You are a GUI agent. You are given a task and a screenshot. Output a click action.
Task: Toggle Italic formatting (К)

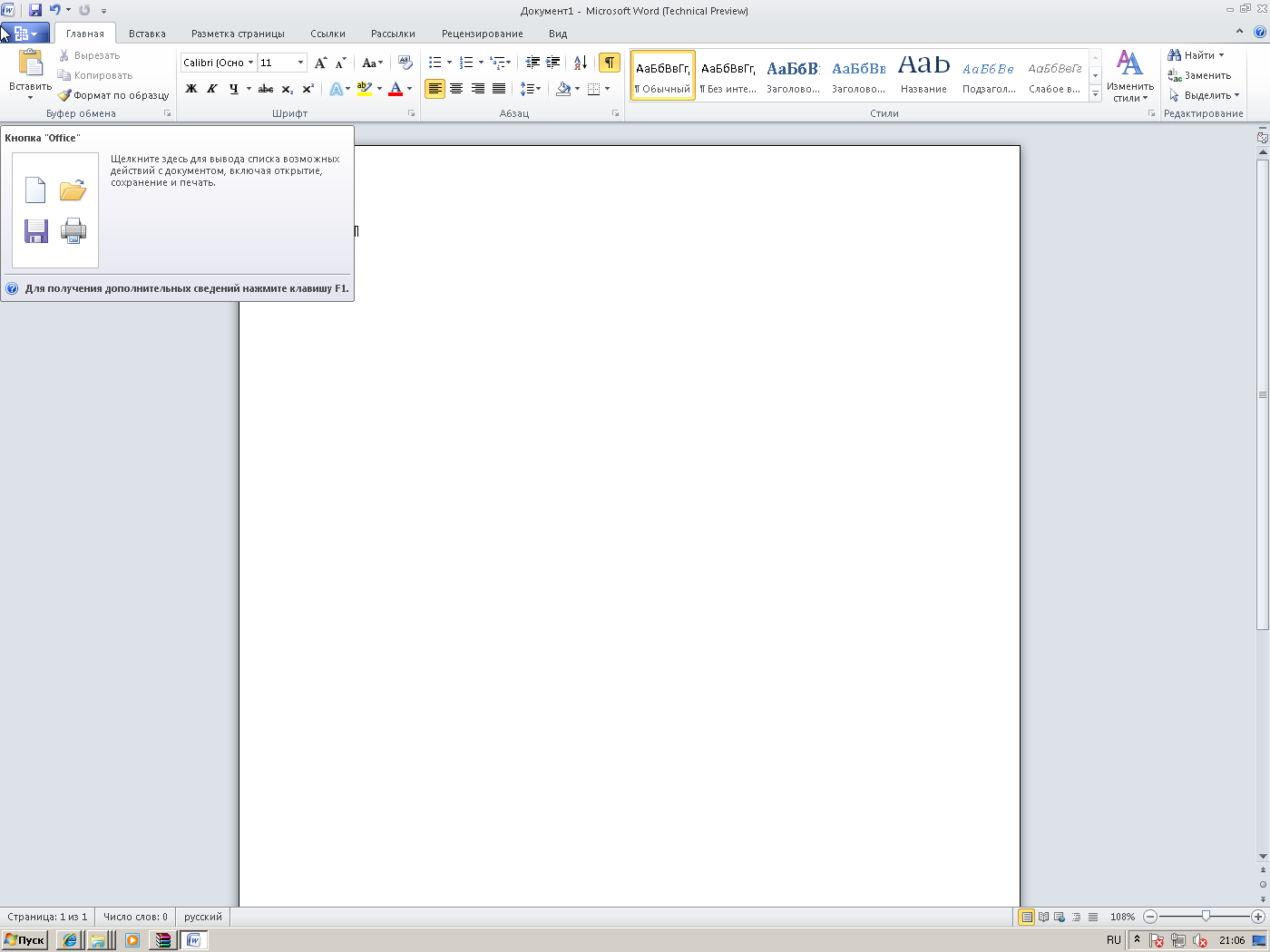(x=212, y=89)
